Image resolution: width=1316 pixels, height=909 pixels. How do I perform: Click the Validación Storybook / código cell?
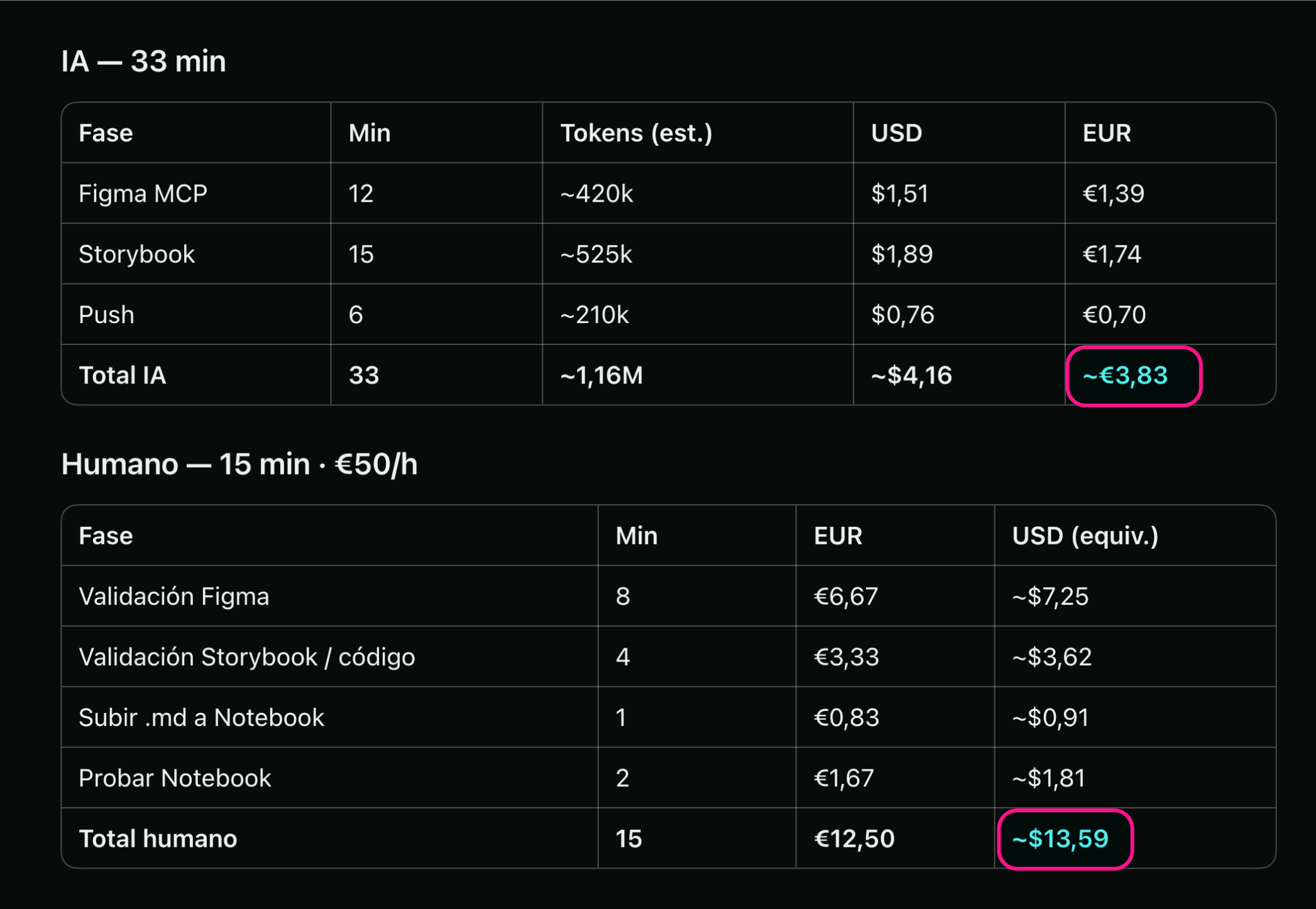pyautogui.click(x=246, y=657)
